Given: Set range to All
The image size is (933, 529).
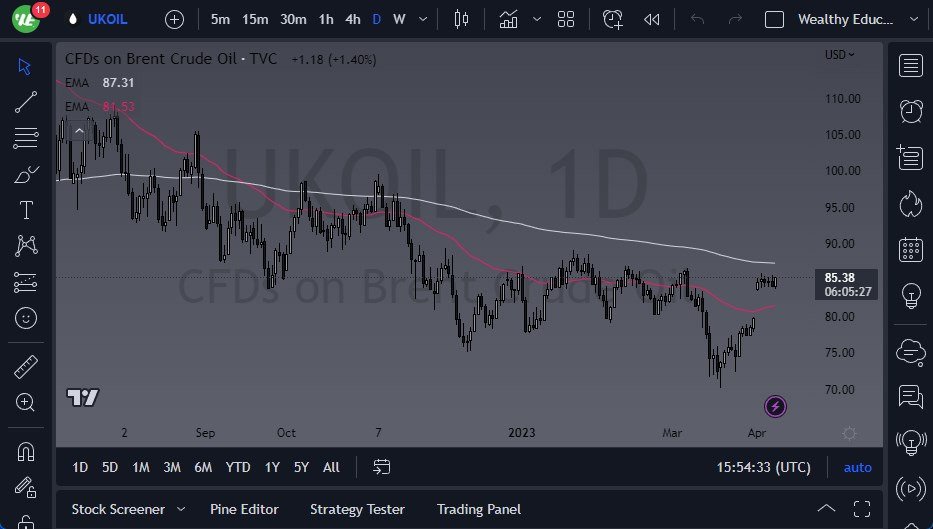Looking at the screenshot, I should click(x=331, y=467).
